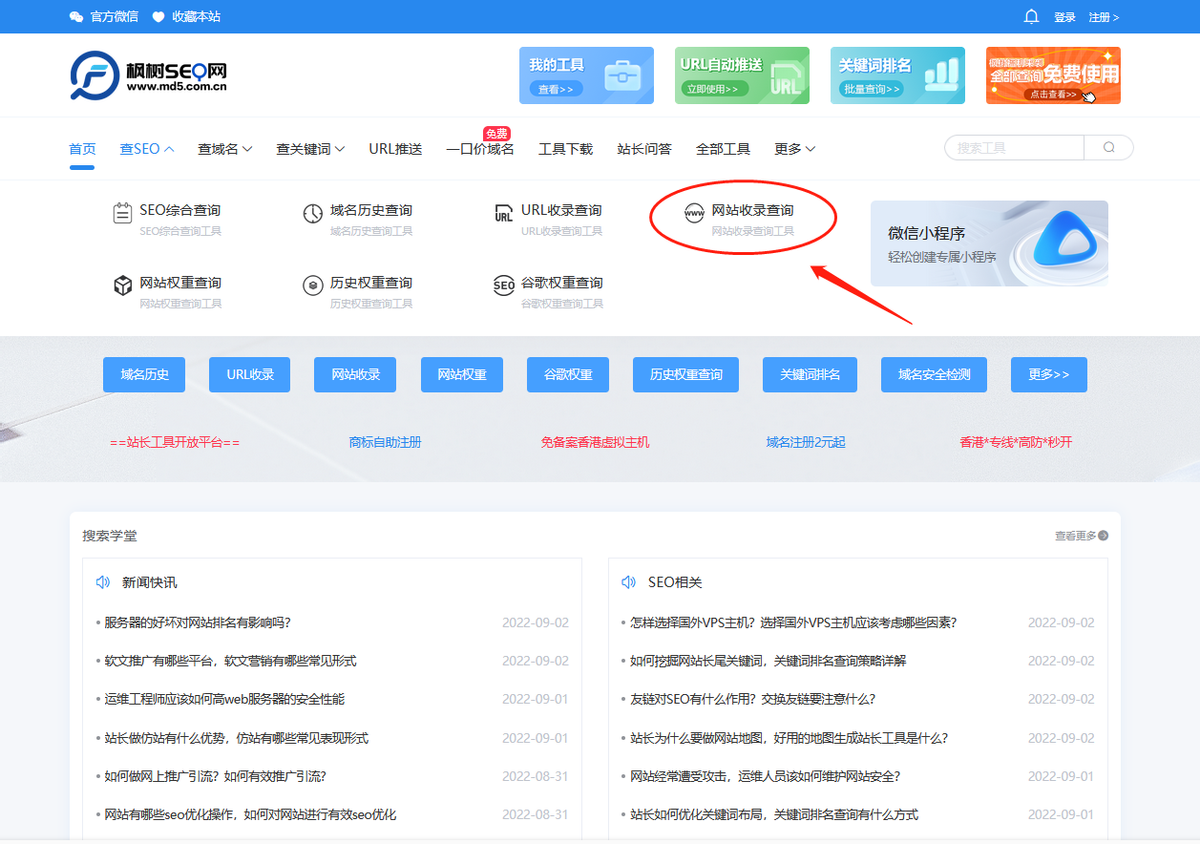Viewport: 1200px width, 844px height.
Task: Open the 工具下载 menu item
Action: tap(565, 149)
